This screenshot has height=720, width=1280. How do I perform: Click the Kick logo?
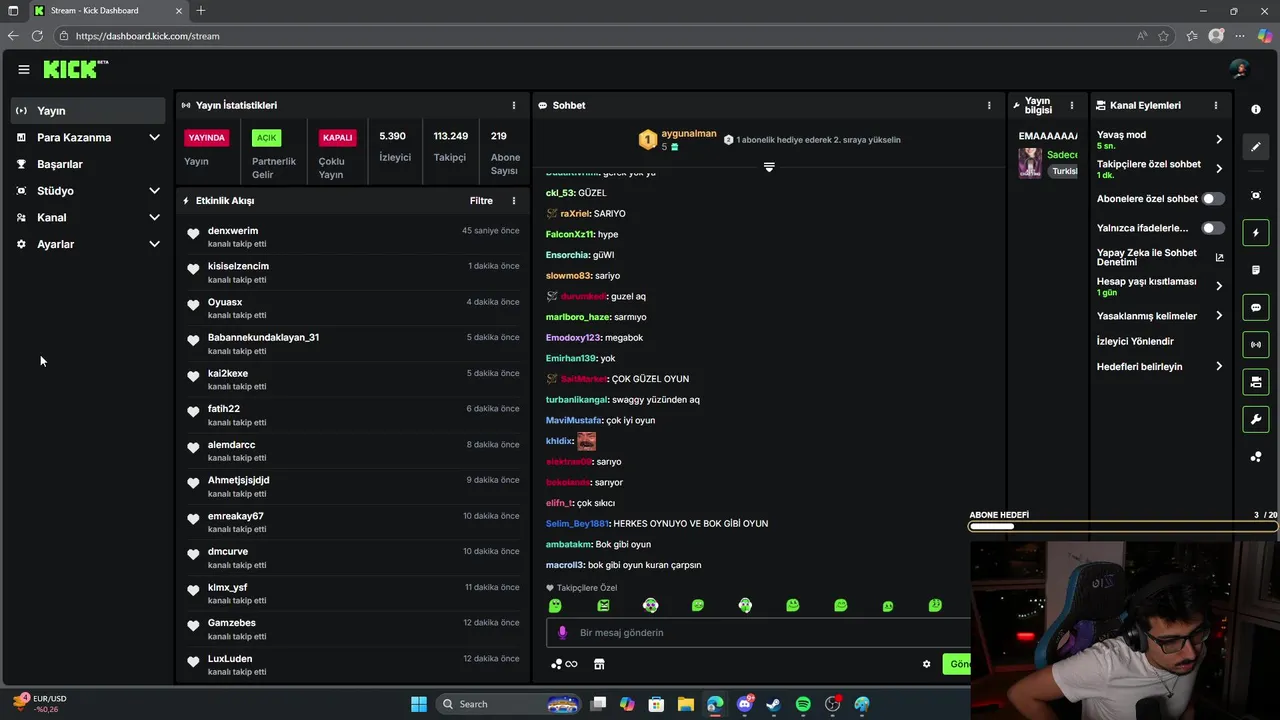click(x=75, y=69)
